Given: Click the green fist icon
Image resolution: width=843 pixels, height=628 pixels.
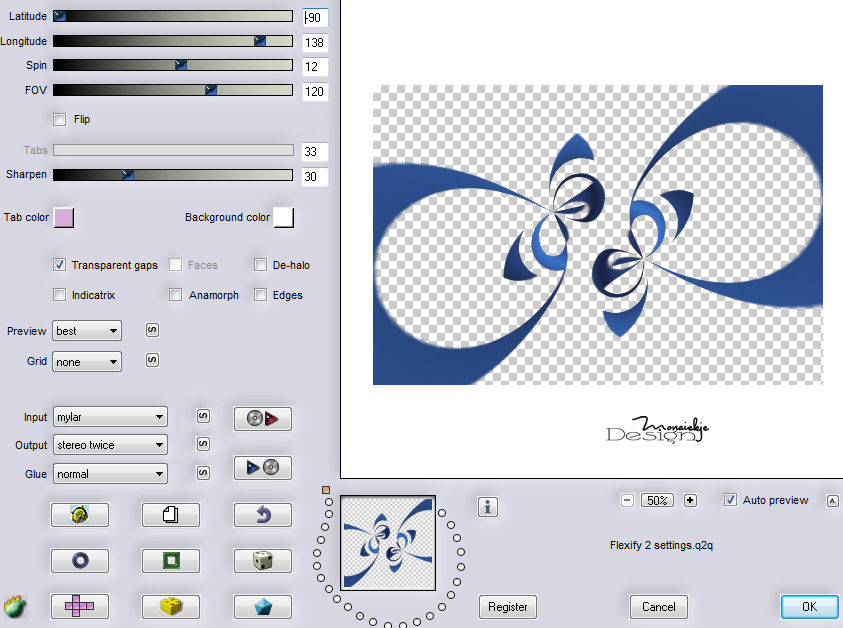Looking at the screenshot, I should (15, 606).
